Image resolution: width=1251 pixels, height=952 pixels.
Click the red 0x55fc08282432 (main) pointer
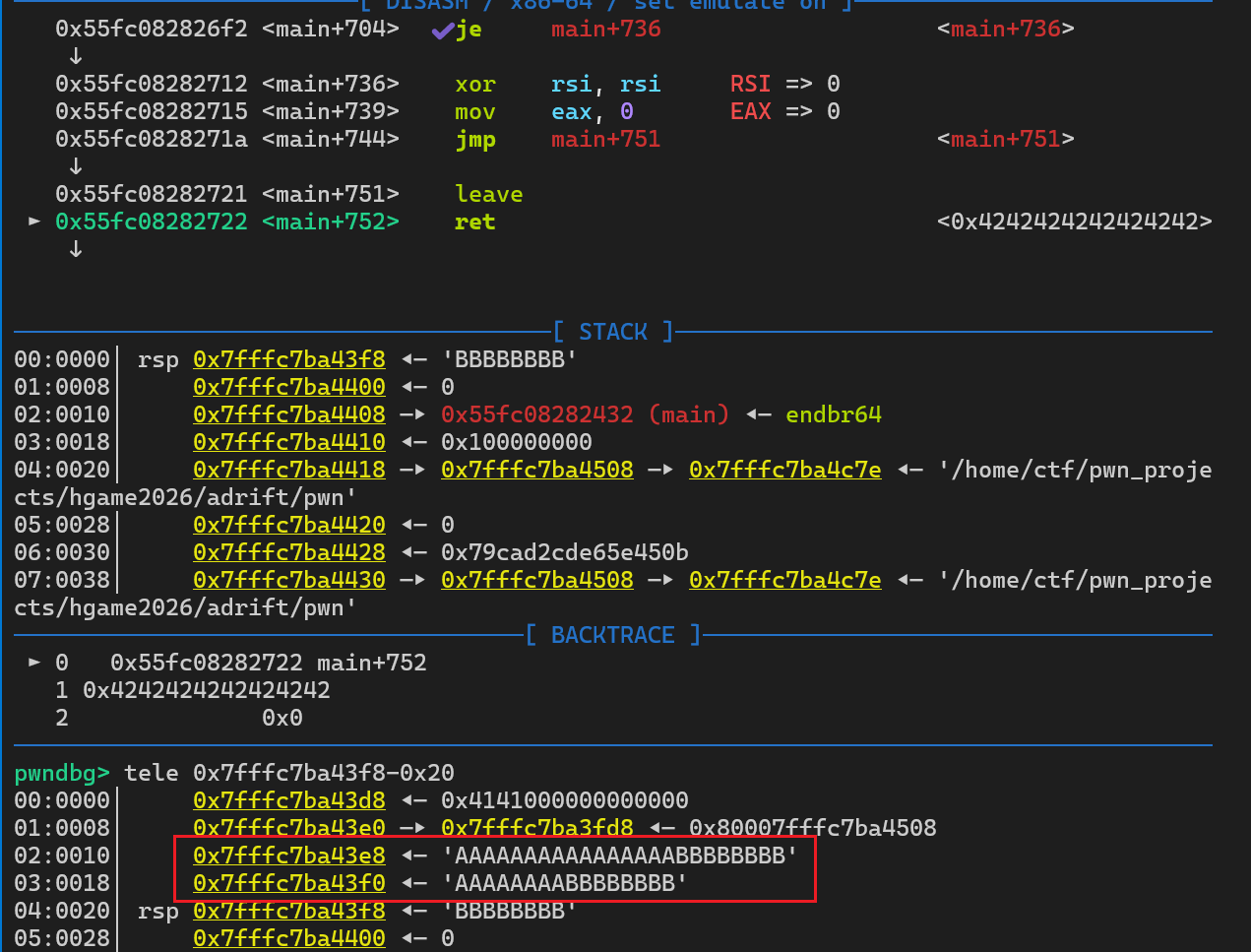585,414
